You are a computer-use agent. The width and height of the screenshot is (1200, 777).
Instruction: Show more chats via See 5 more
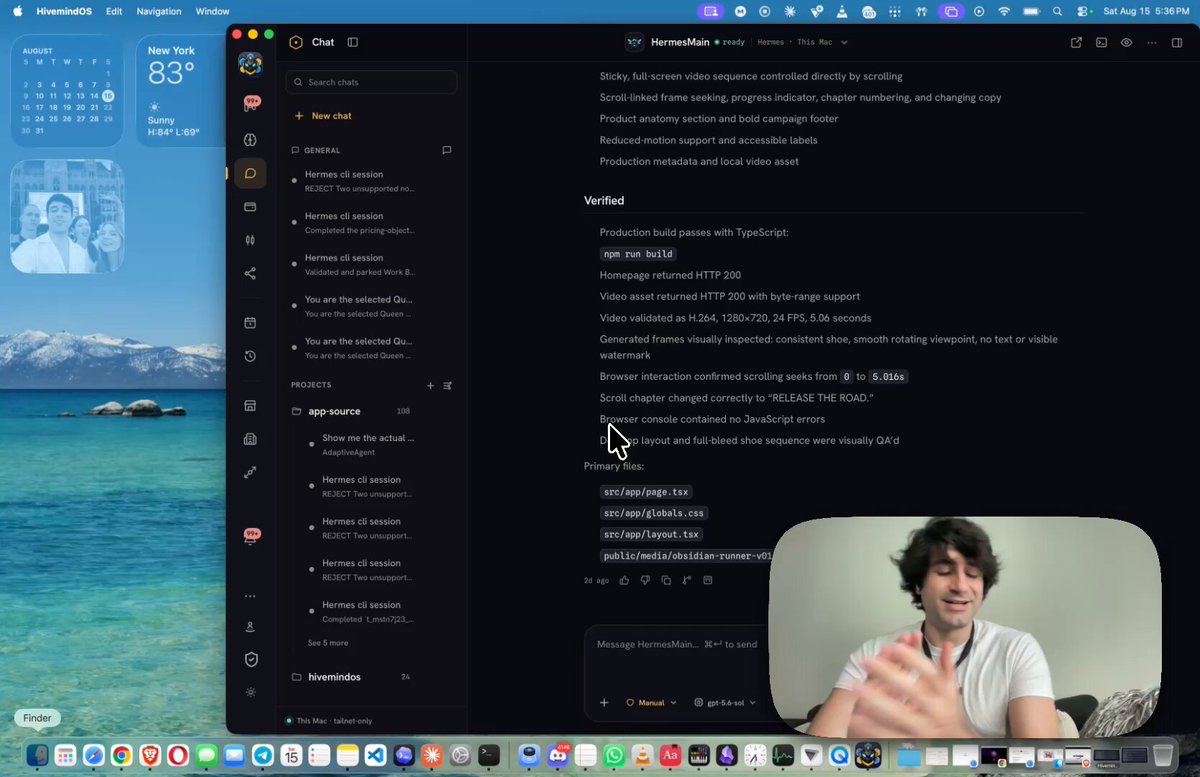pyautogui.click(x=328, y=643)
